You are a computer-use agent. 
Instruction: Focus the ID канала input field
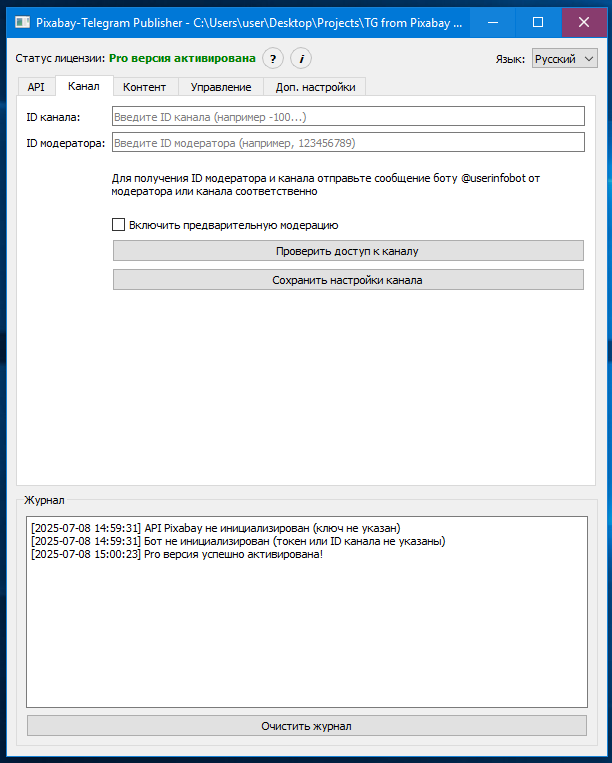point(348,117)
